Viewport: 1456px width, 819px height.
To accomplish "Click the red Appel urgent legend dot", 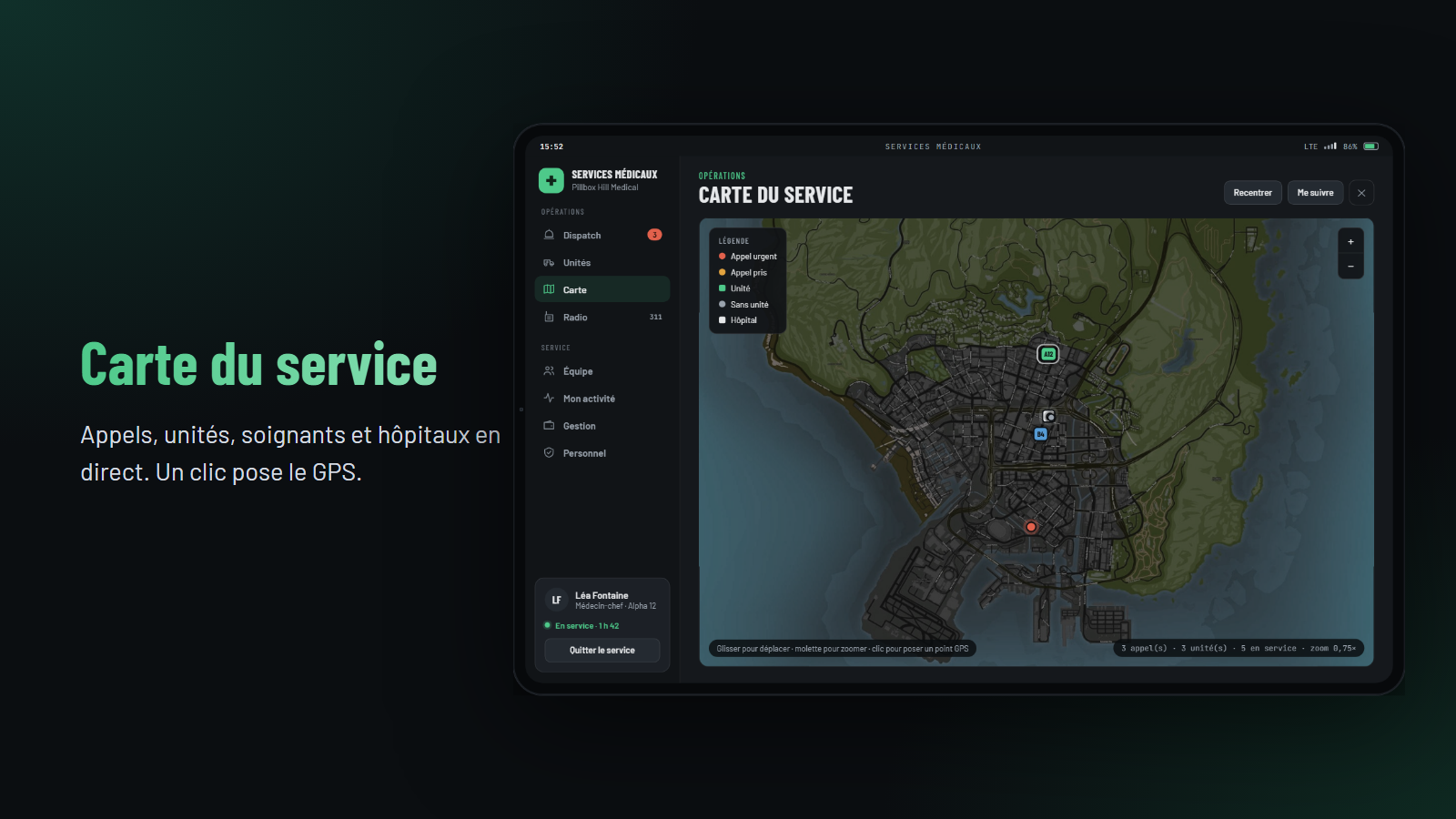I will (x=723, y=257).
